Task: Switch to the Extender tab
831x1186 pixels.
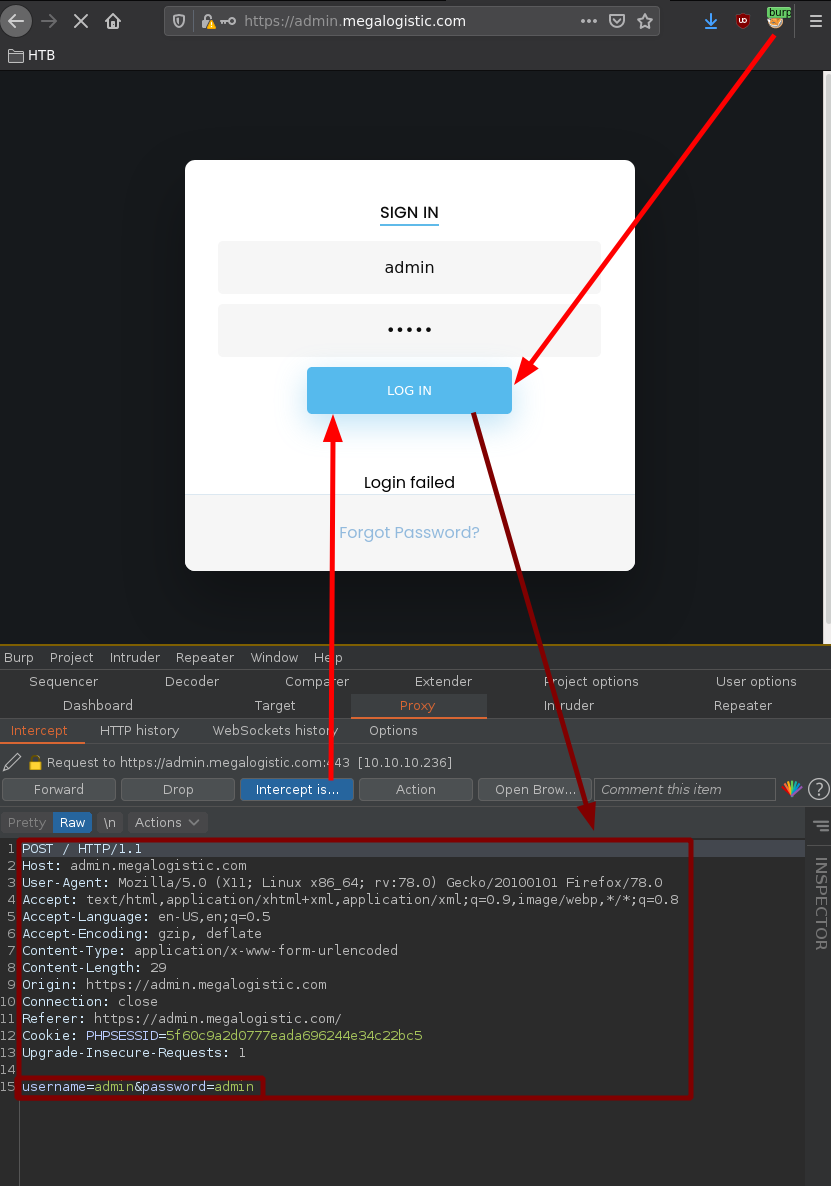Action: pyautogui.click(x=443, y=681)
